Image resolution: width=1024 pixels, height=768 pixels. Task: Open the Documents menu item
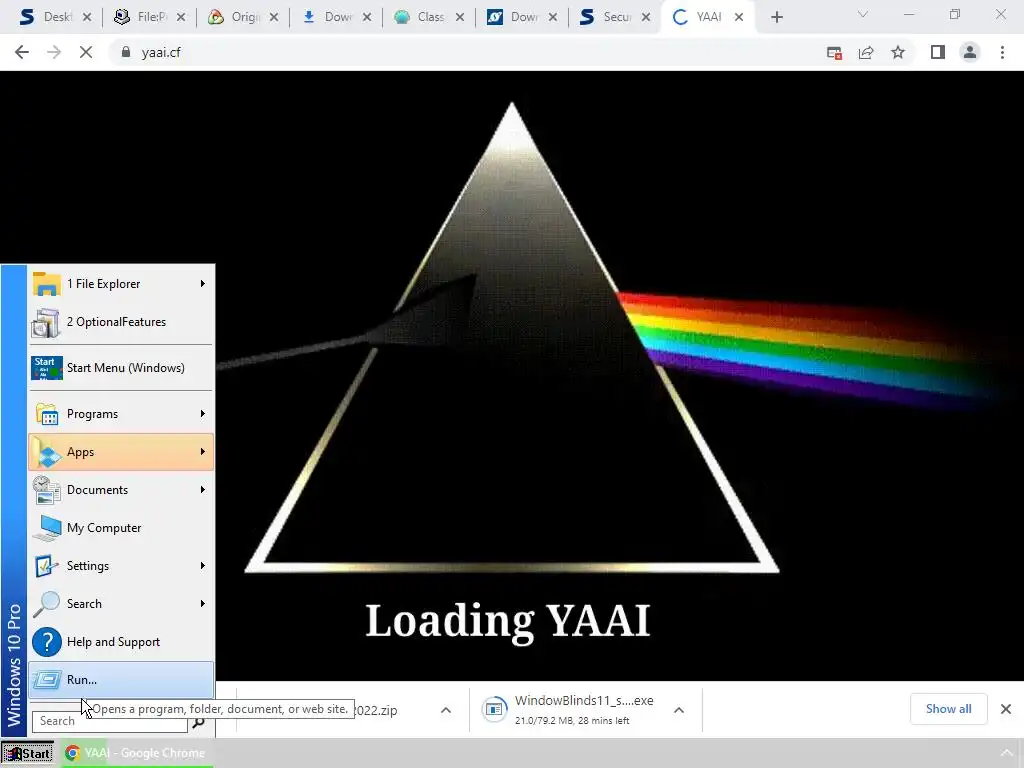(121, 490)
